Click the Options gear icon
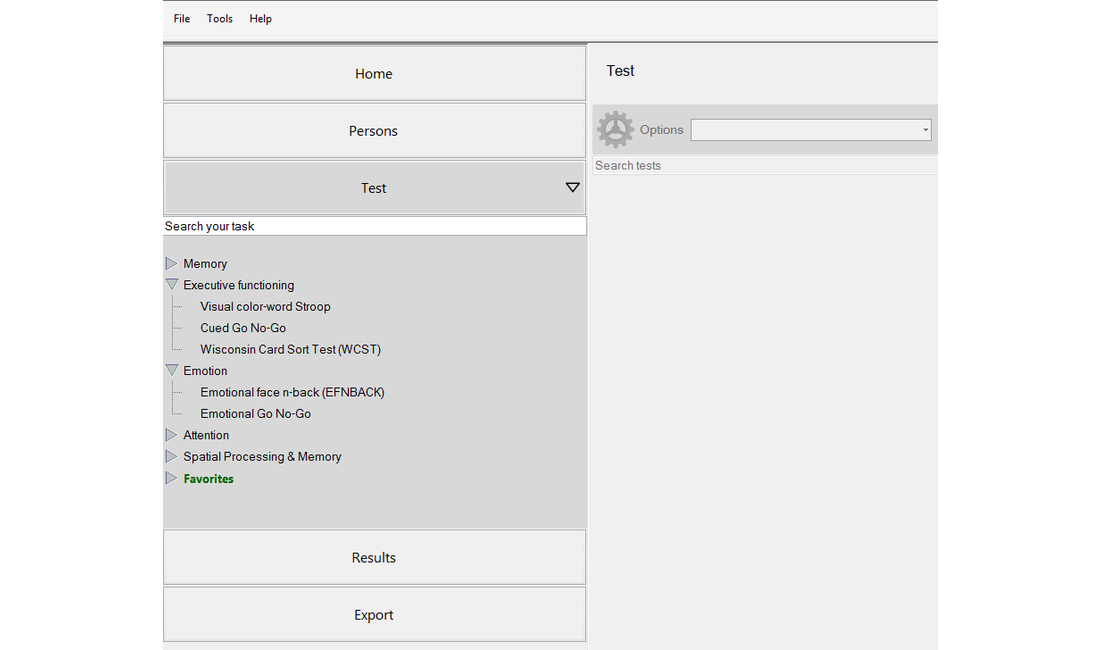 615,130
